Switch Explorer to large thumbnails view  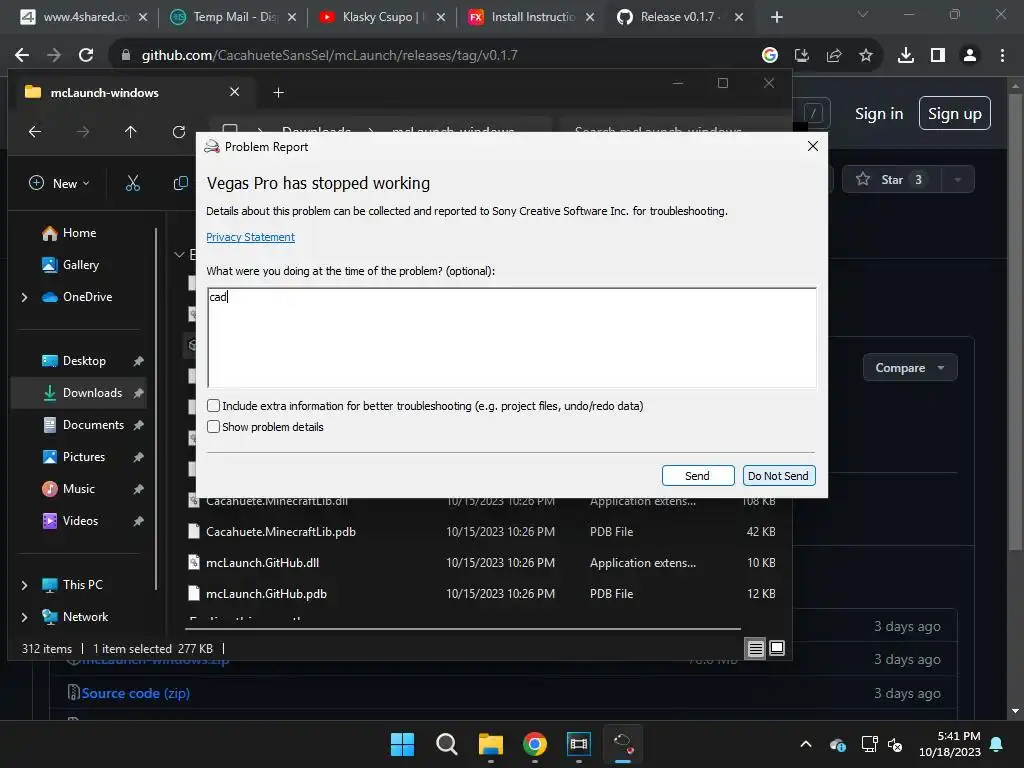[776, 648]
